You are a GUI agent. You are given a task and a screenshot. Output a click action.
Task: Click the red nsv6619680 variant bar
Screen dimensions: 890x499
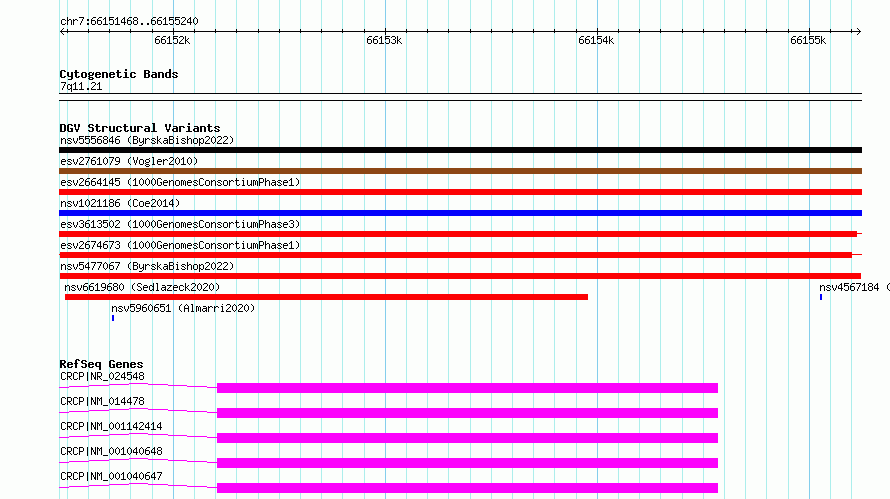tap(326, 297)
